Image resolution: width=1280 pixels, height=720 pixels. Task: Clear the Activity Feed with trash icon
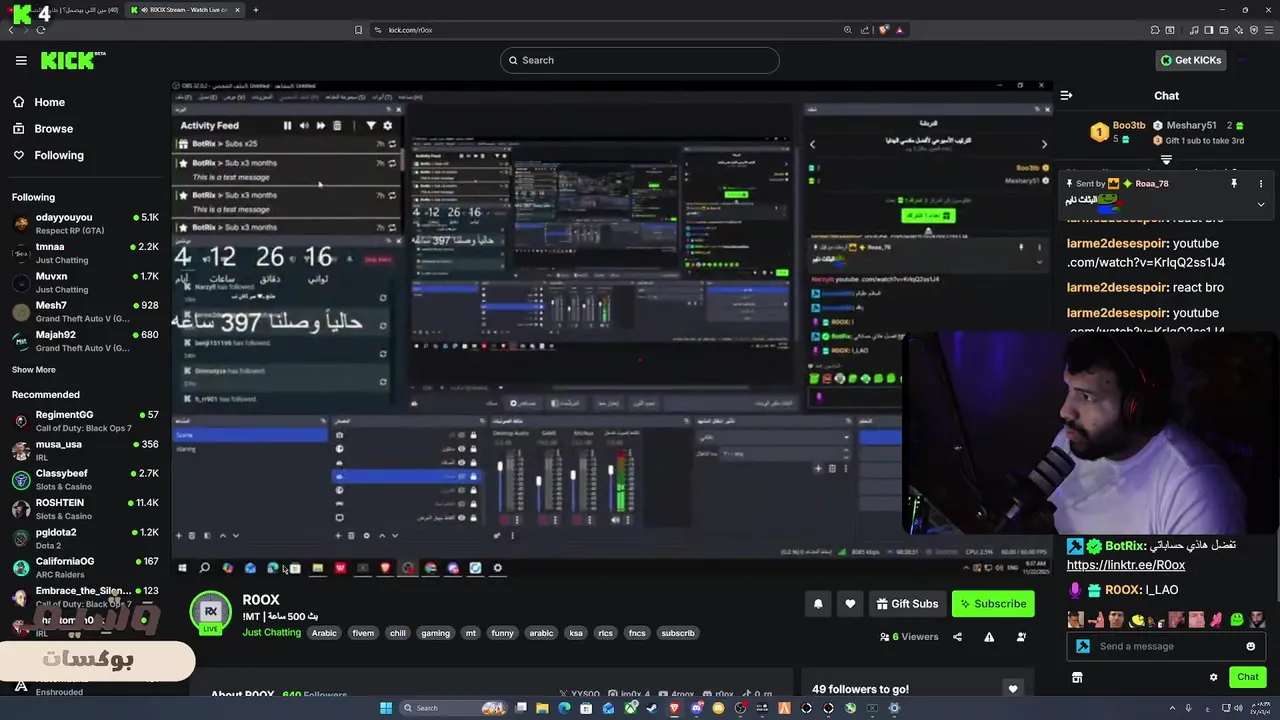click(x=337, y=126)
